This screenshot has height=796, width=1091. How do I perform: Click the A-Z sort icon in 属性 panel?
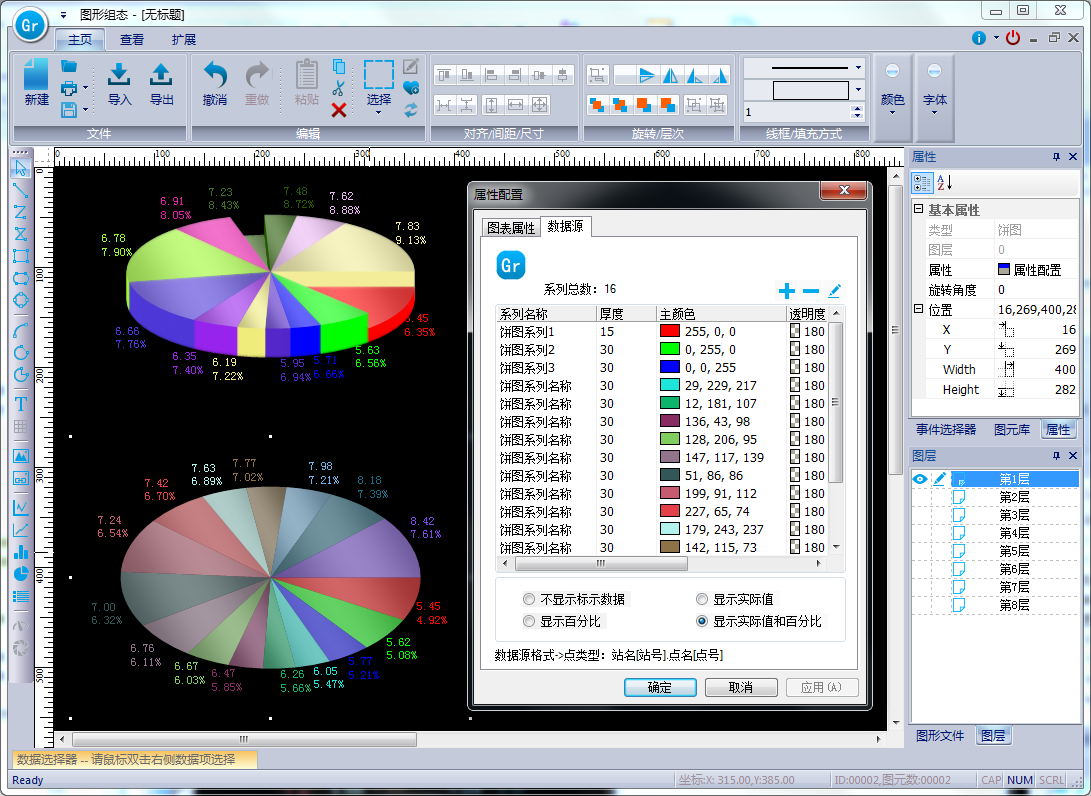click(x=944, y=183)
